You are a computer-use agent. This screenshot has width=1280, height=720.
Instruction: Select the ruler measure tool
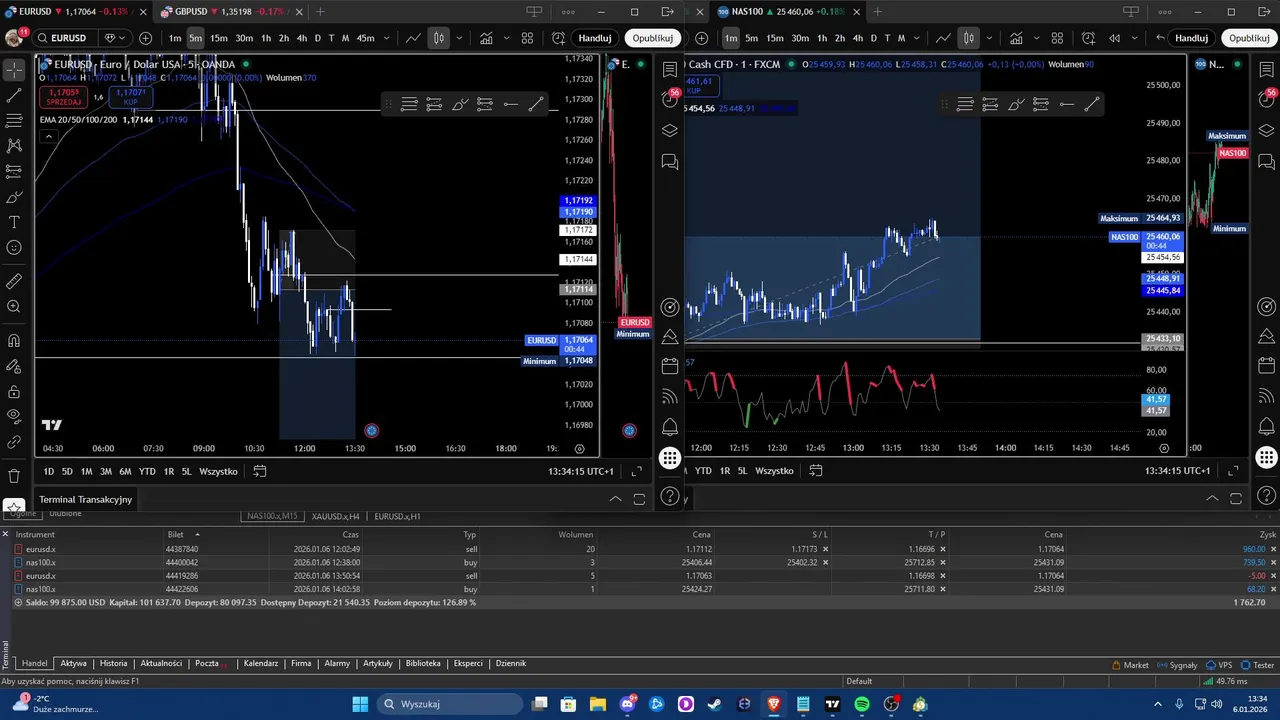(14, 282)
